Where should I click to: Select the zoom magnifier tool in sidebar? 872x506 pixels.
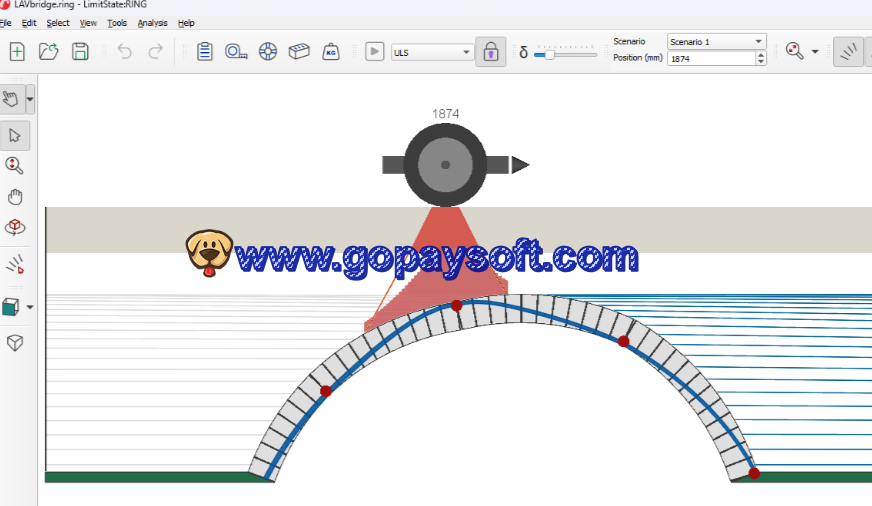15,165
